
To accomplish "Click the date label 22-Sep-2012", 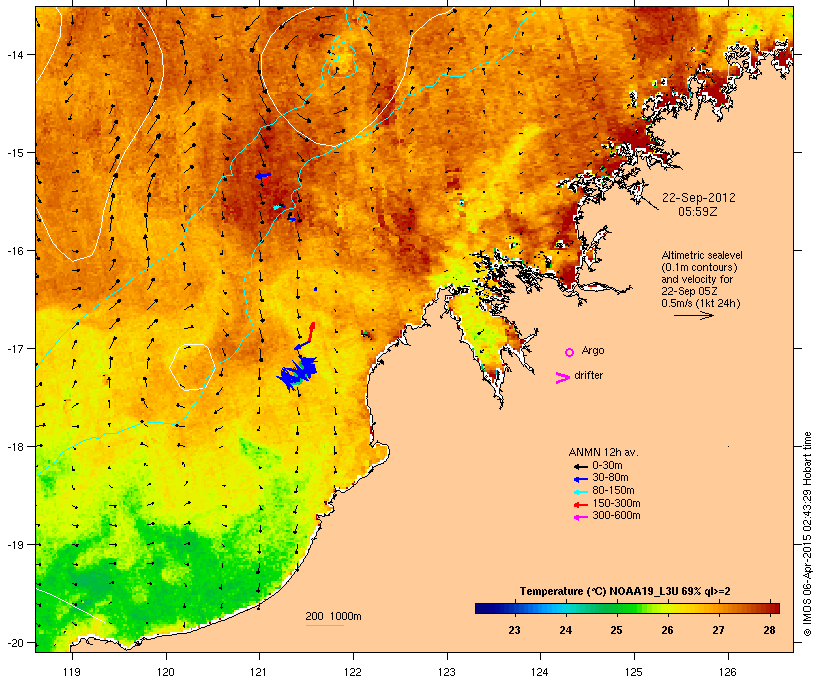I will pos(698,198).
